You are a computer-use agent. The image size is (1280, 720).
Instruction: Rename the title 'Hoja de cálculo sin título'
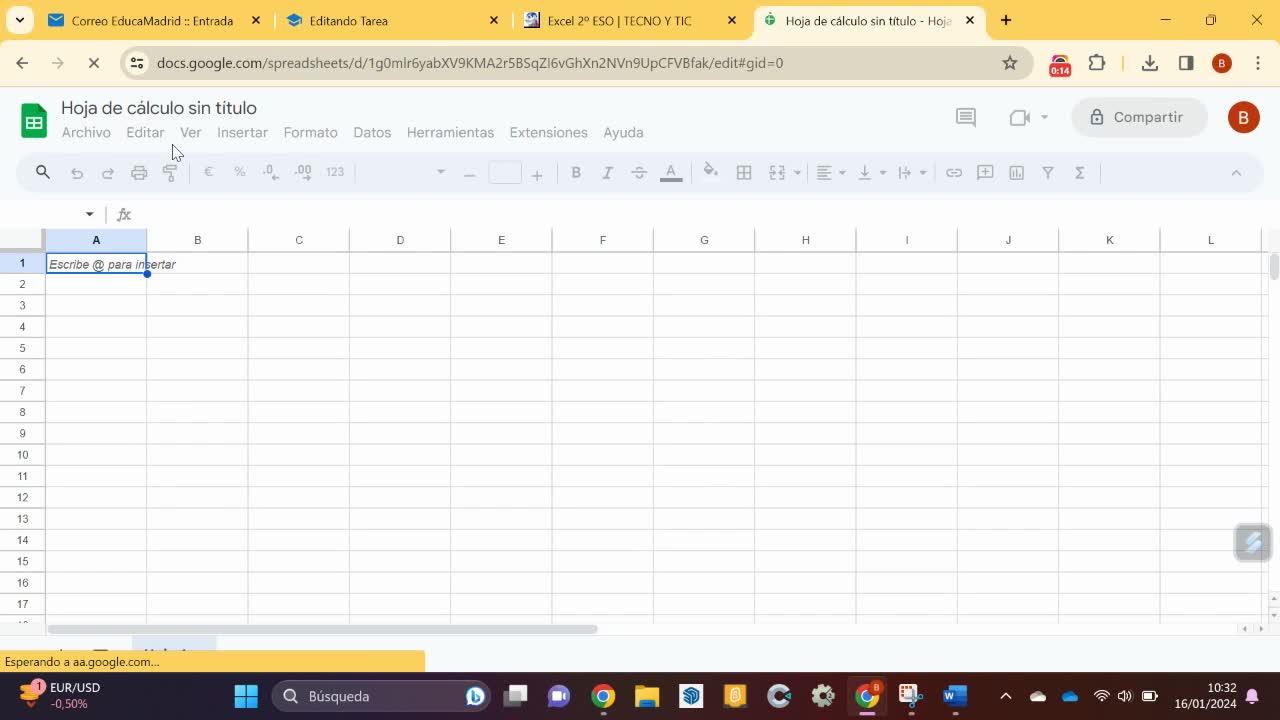[159, 108]
